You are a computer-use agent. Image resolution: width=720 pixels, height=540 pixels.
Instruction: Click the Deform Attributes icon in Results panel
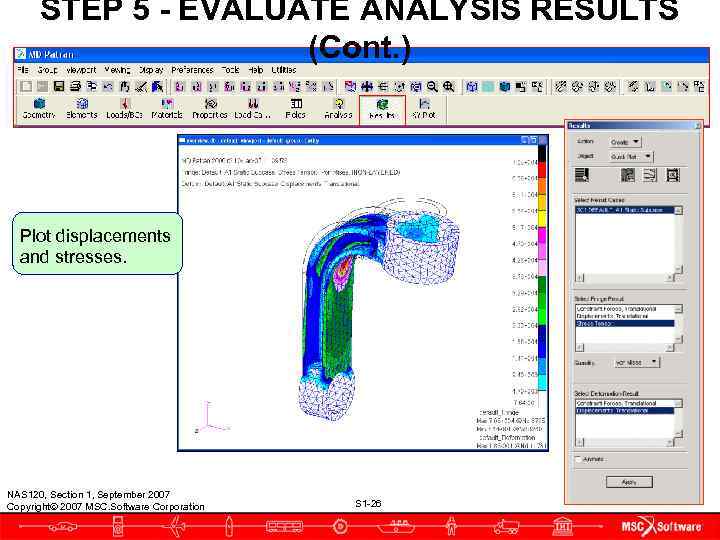point(650,175)
